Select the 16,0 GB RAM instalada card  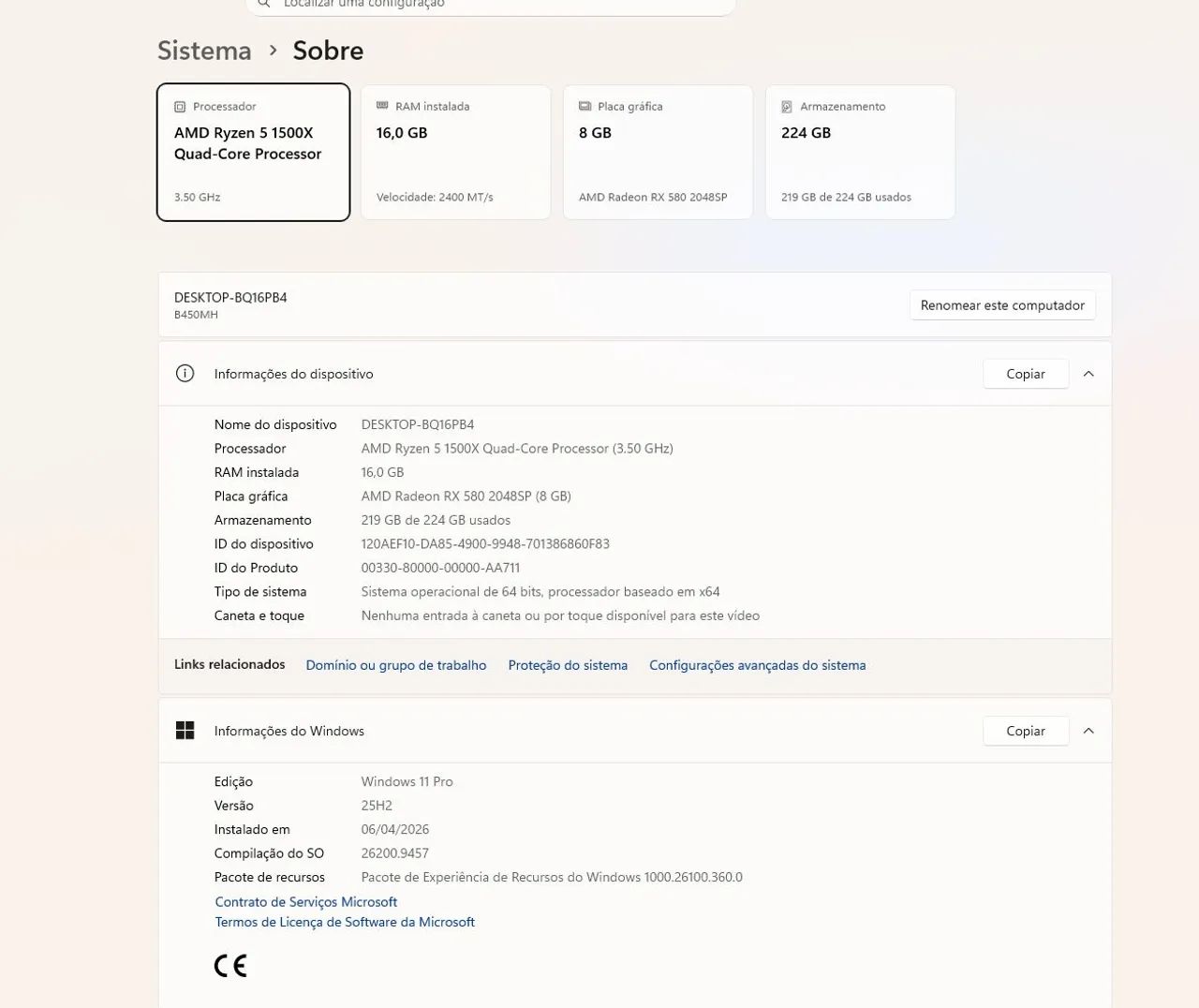pyautogui.click(x=456, y=153)
